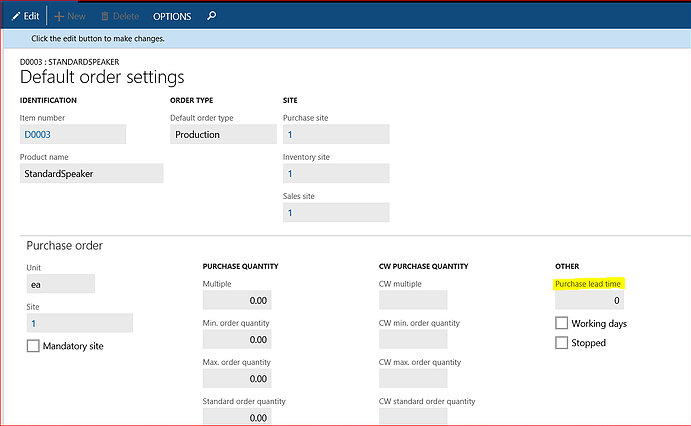Open the Default order type dropdown

click(x=223, y=134)
